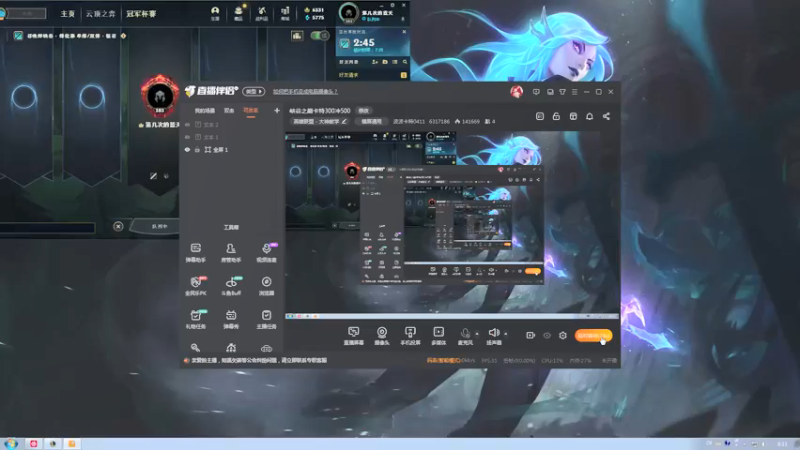The width and height of the screenshot is (800, 450).
Task: Open the menu icon in title bar
Action: [574, 92]
